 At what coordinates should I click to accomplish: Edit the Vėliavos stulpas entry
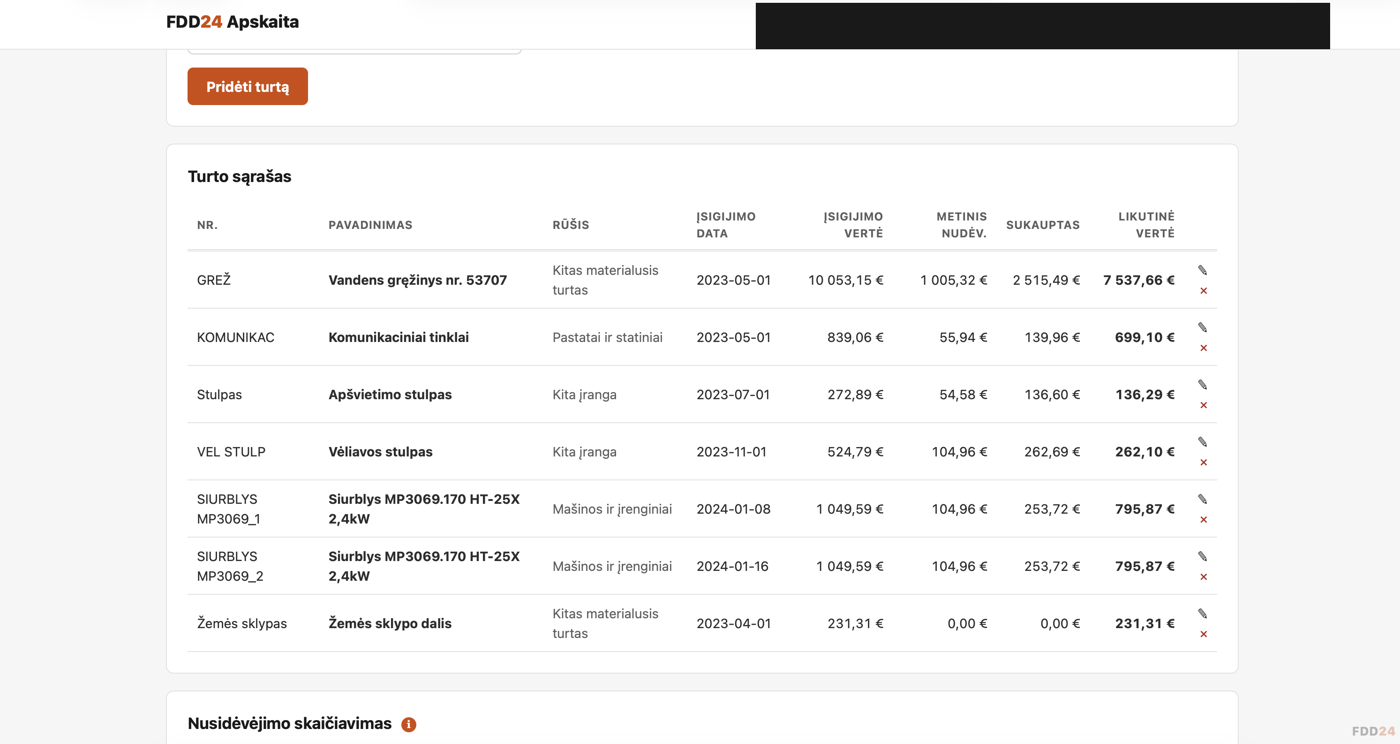pyautogui.click(x=1203, y=441)
